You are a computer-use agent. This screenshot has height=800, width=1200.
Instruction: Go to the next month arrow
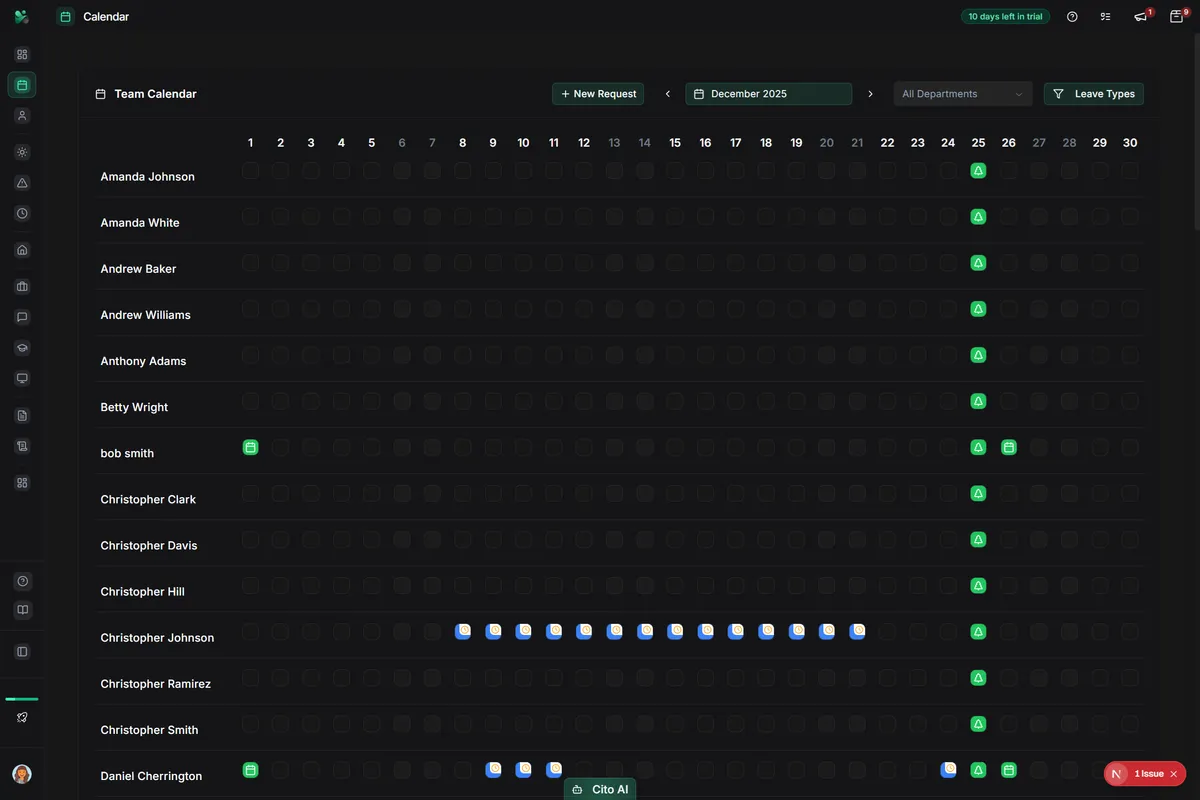click(870, 94)
